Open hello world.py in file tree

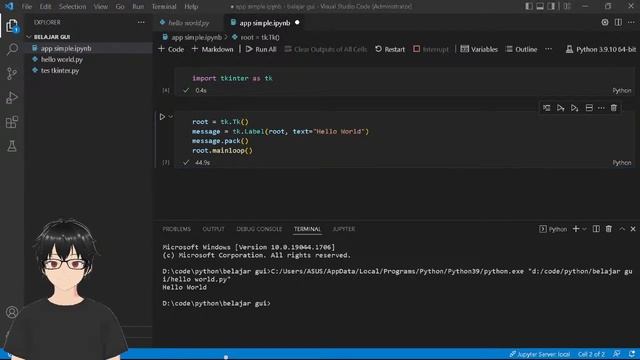click(61, 59)
